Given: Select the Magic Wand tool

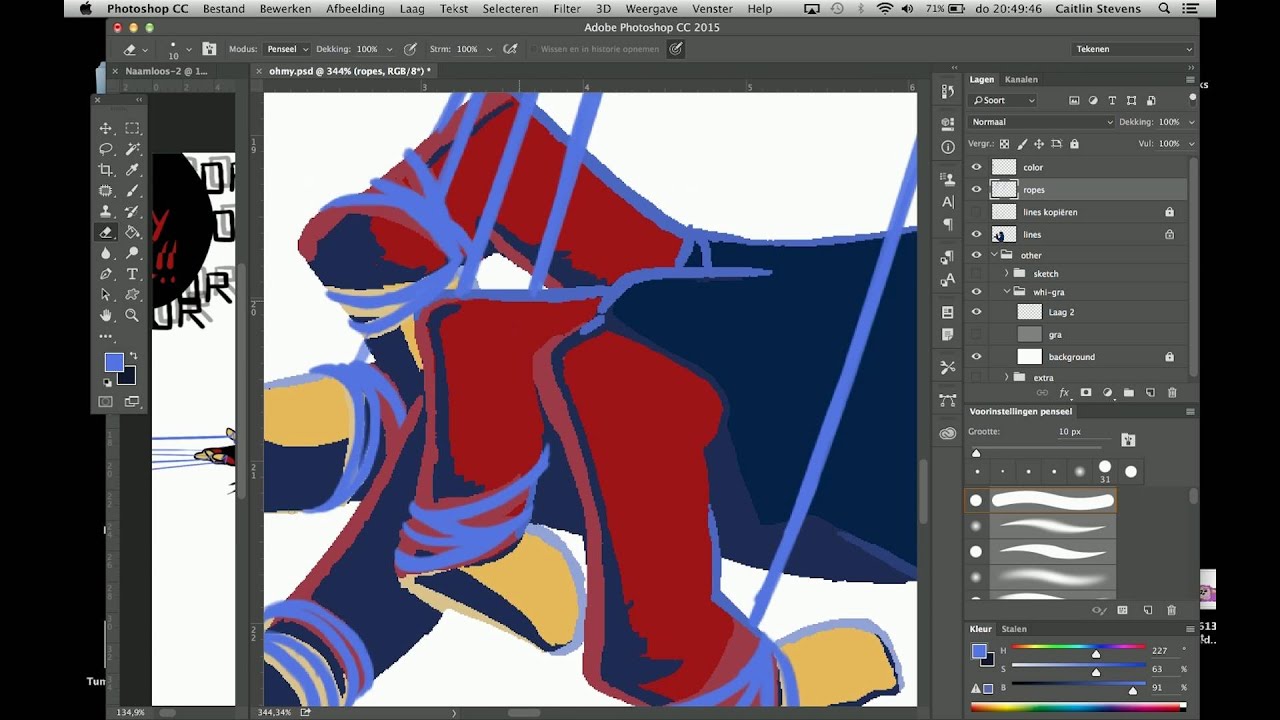Looking at the screenshot, I should pos(132,149).
